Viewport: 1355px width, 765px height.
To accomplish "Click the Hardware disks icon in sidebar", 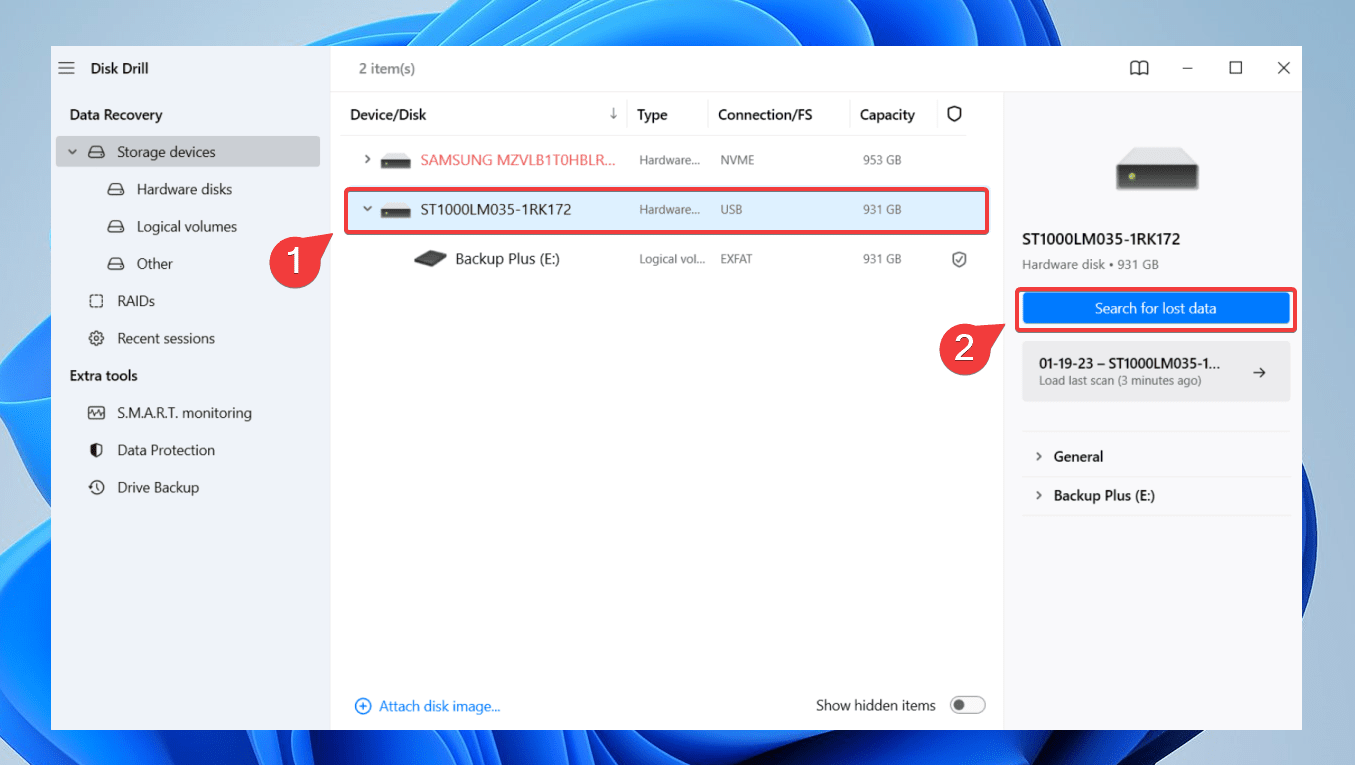I will [x=116, y=189].
